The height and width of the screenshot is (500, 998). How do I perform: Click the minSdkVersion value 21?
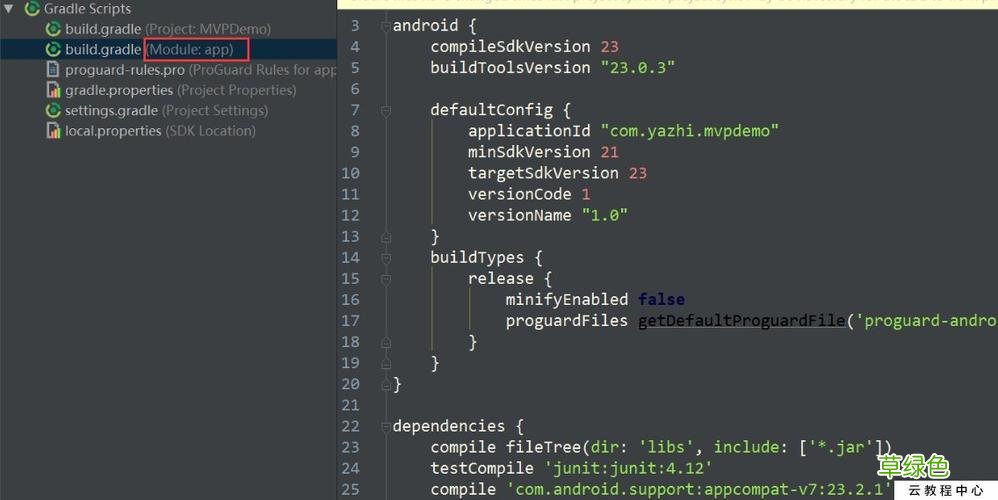(x=609, y=152)
